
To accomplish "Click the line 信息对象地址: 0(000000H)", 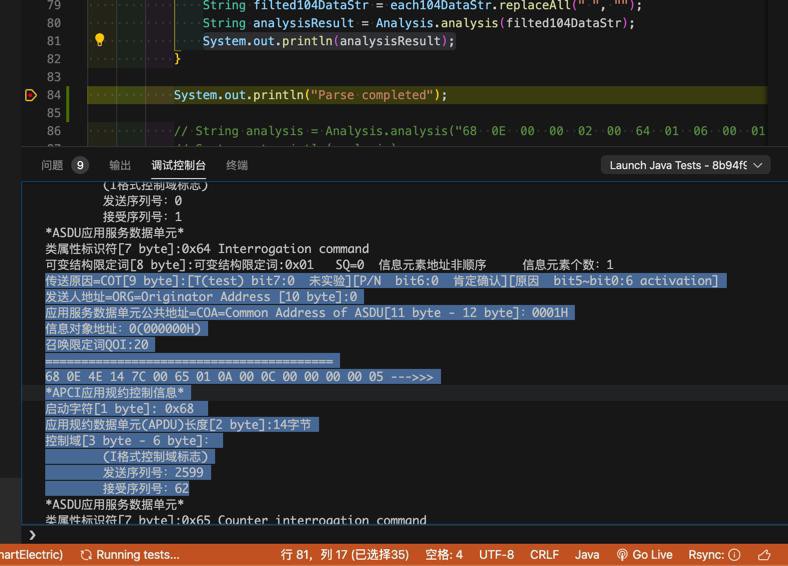I will [123, 329].
